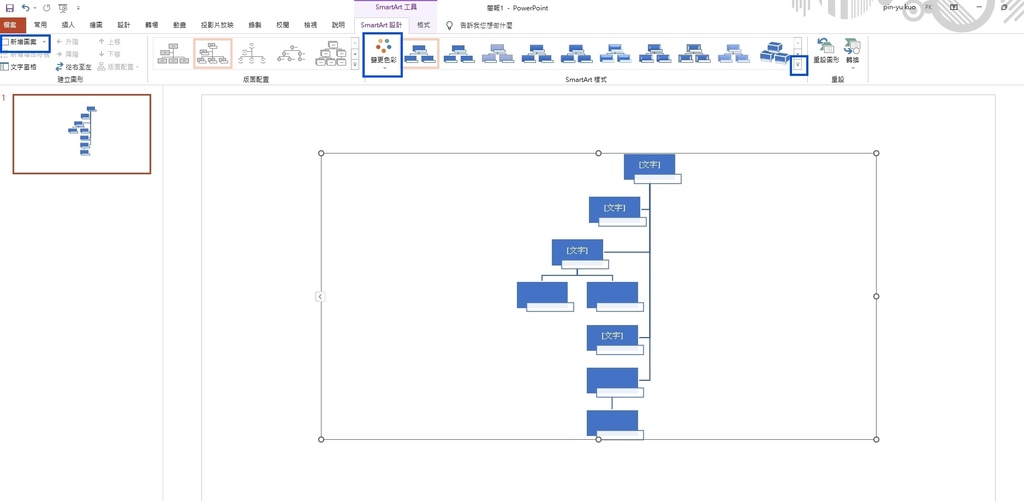This screenshot has width=1024, height=501.
Task: Click the PK account avatar
Action: 928,7
